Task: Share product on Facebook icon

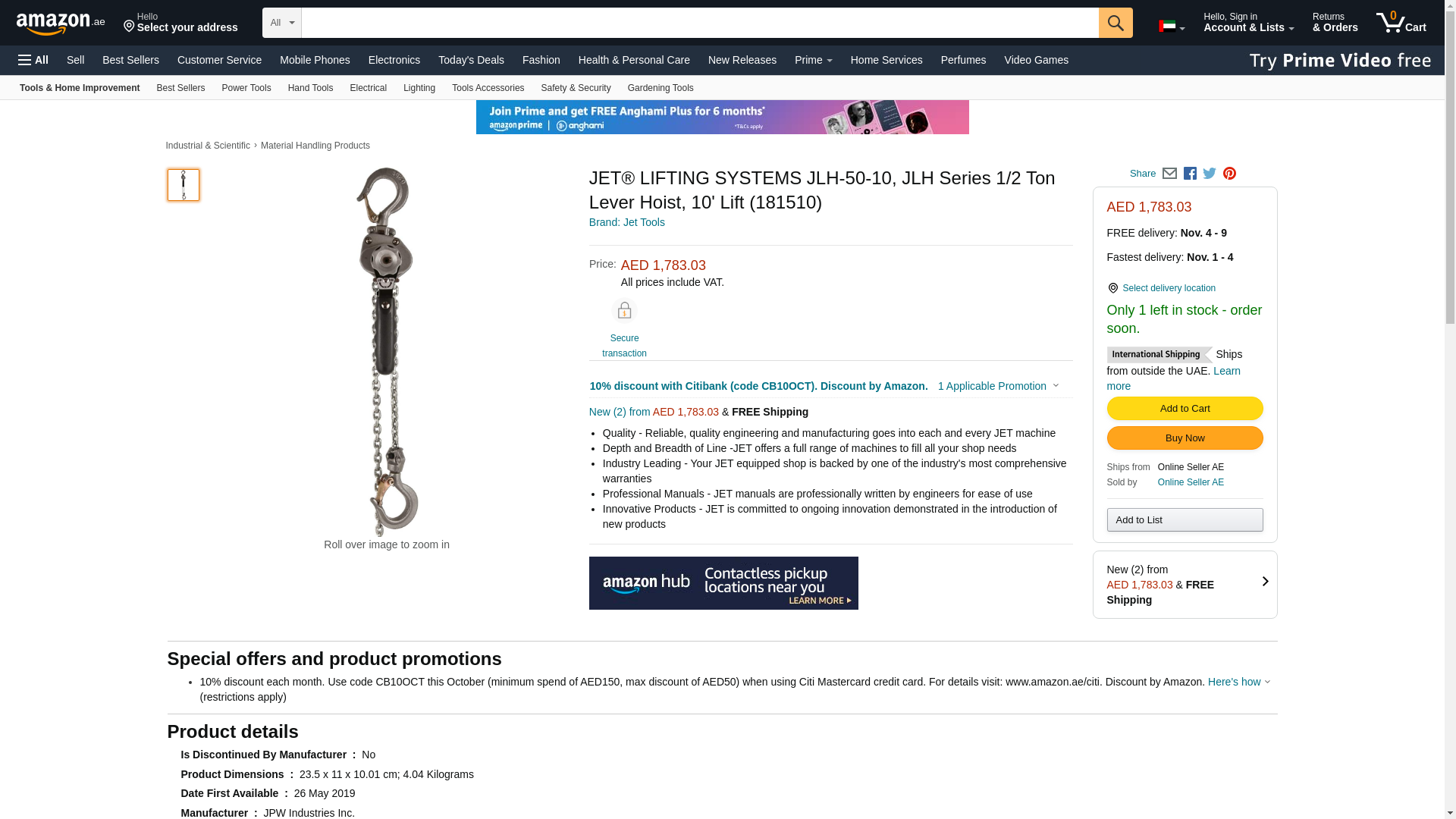Action: 1190,174
